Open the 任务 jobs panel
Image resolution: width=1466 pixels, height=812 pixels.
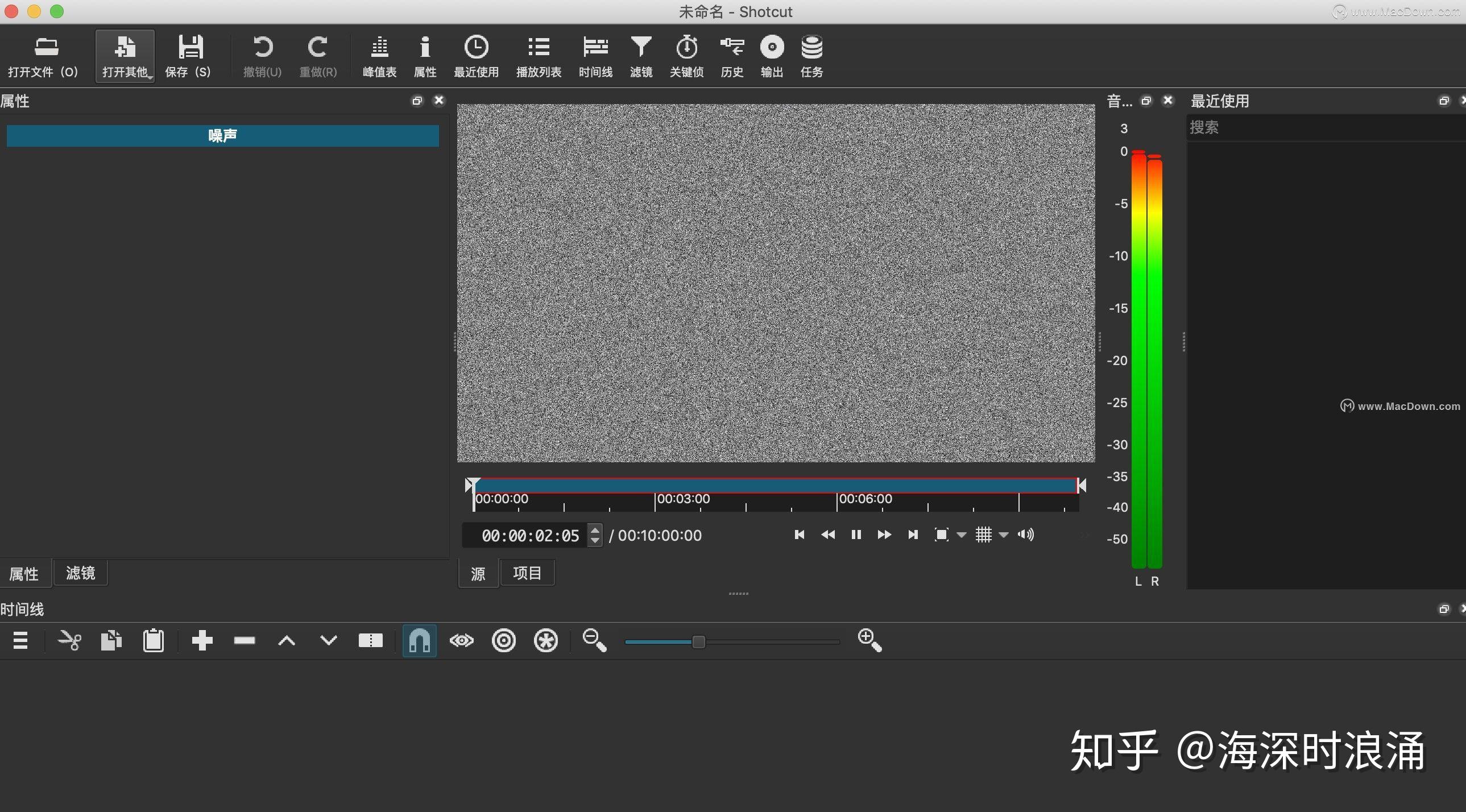click(811, 56)
